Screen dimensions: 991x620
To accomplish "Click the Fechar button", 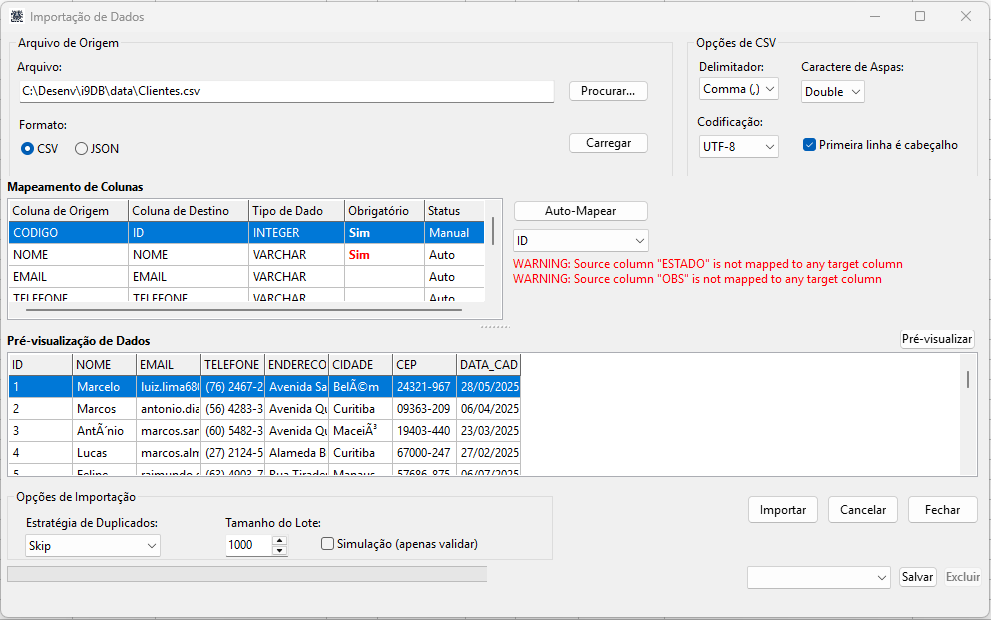I will [x=942, y=510].
